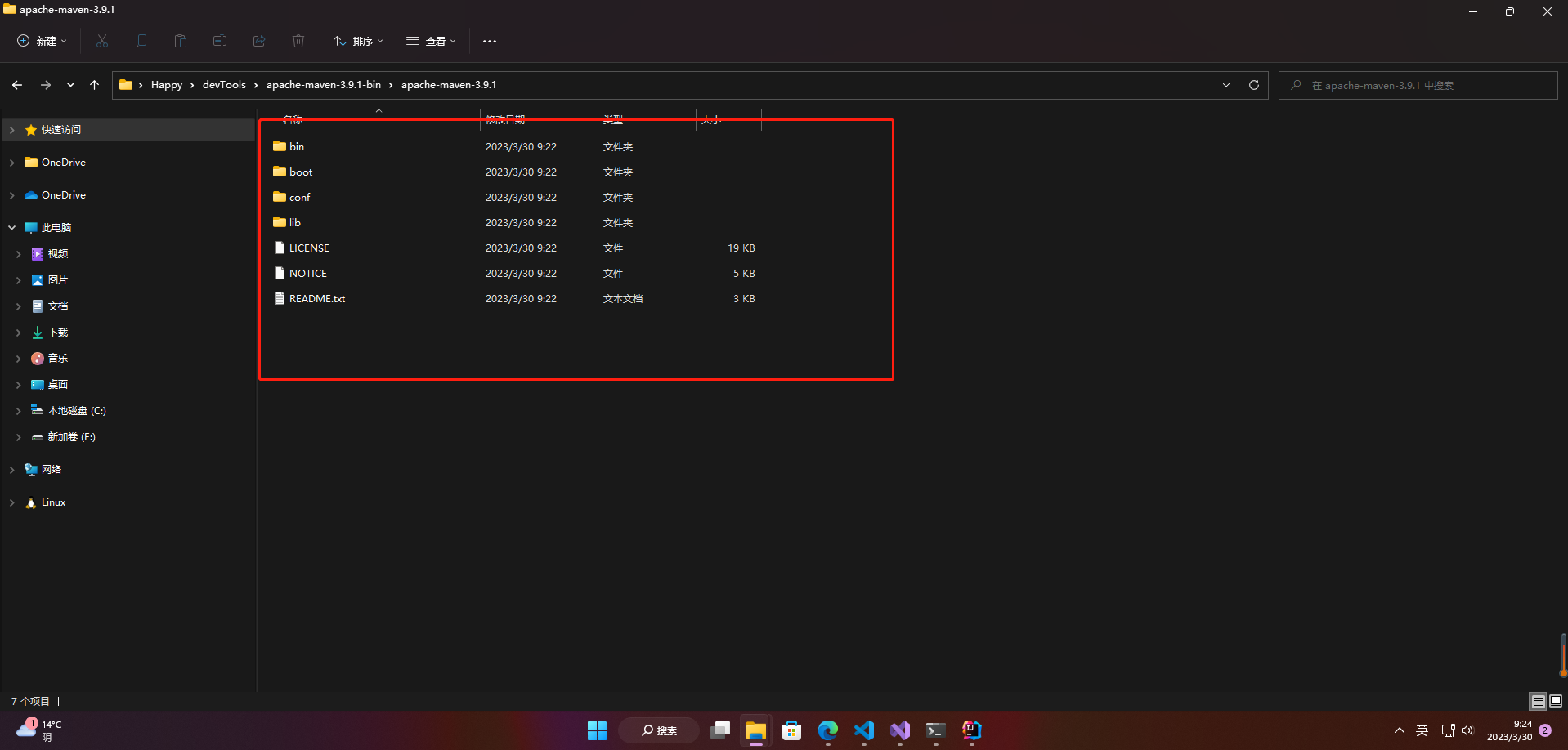Click the taskbar Search button

pos(659,730)
